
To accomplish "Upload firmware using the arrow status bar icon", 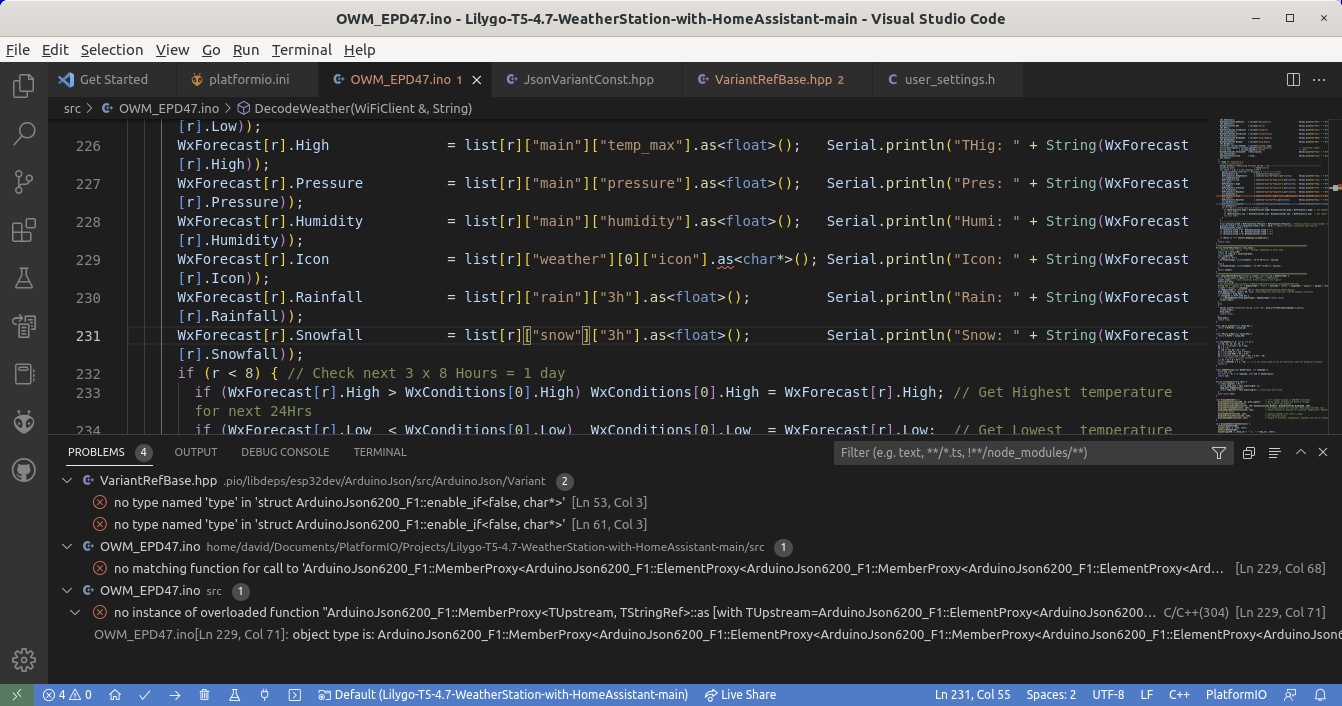I will pos(175,694).
